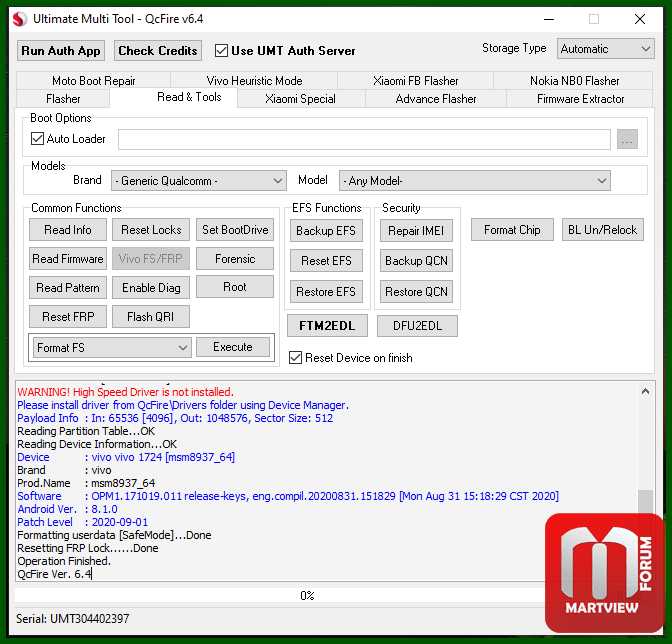Click the Check Credits button
Screen dimensions: 672x644
pos(158,51)
